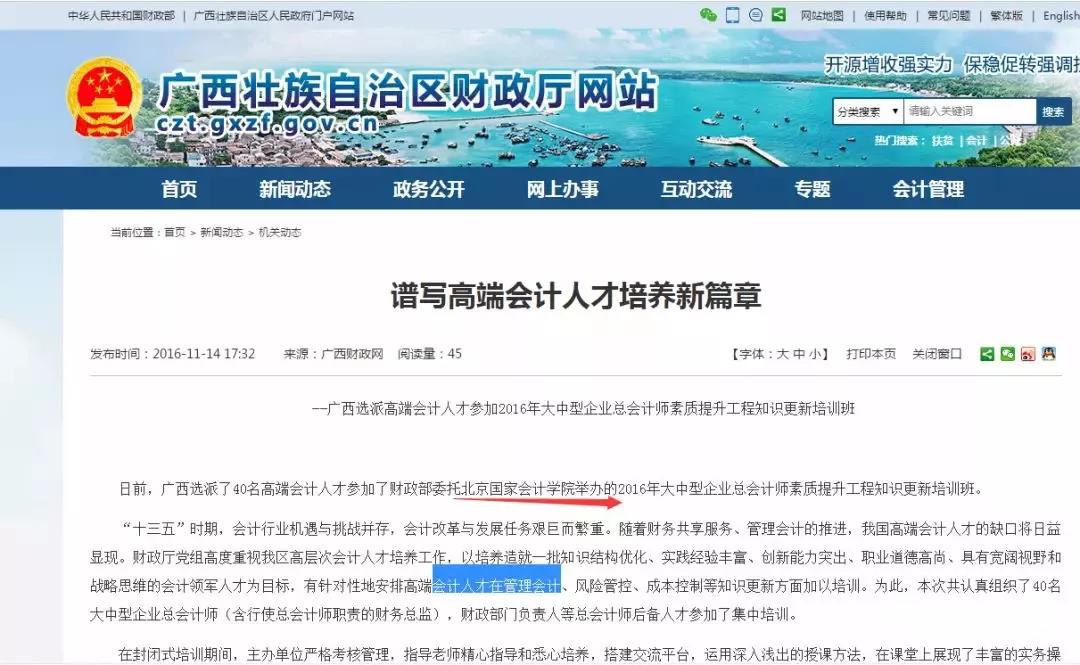The height and width of the screenshot is (665, 1080).
Task: Share article via green share icon below title
Action: (x=987, y=354)
